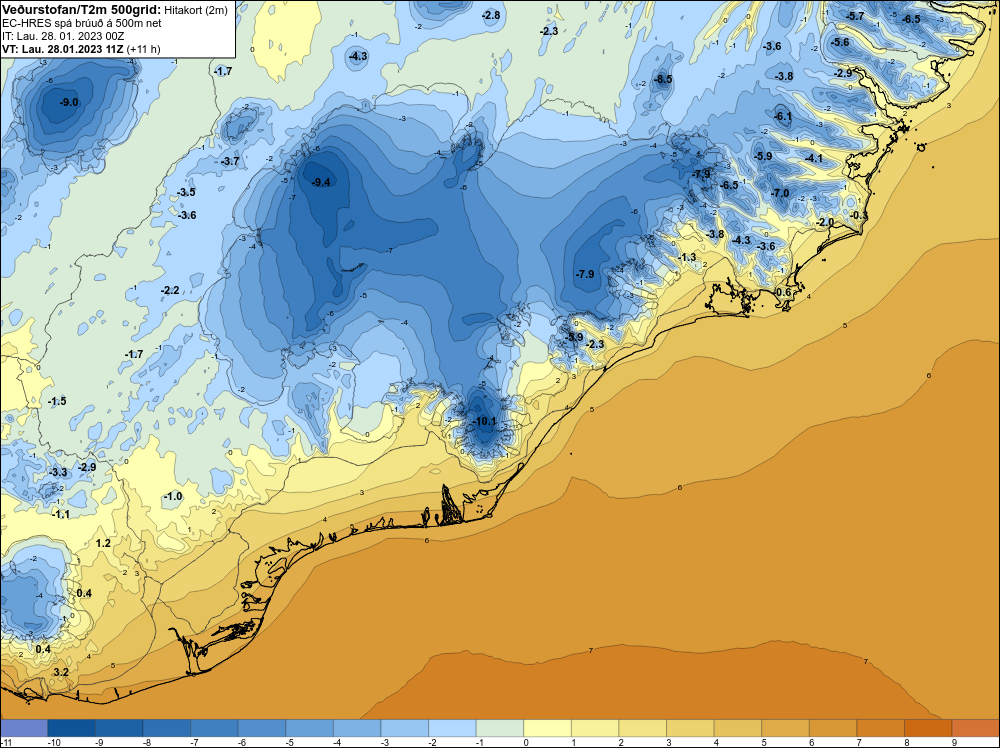Click the -3.7 temperature label
1000x748 pixels.
click(230, 161)
